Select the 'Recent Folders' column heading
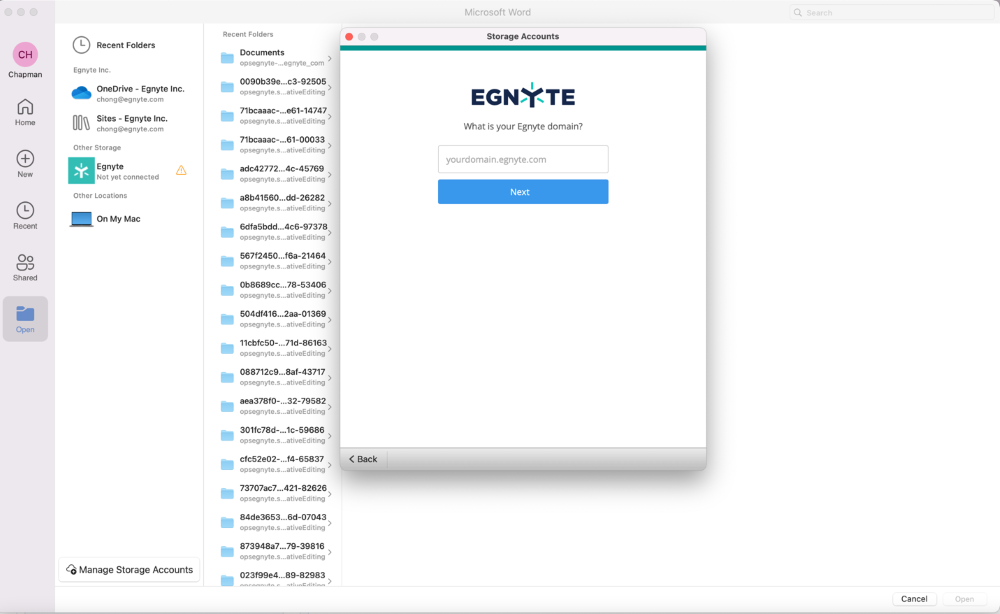The width and height of the screenshot is (1000, 614). 248,34
